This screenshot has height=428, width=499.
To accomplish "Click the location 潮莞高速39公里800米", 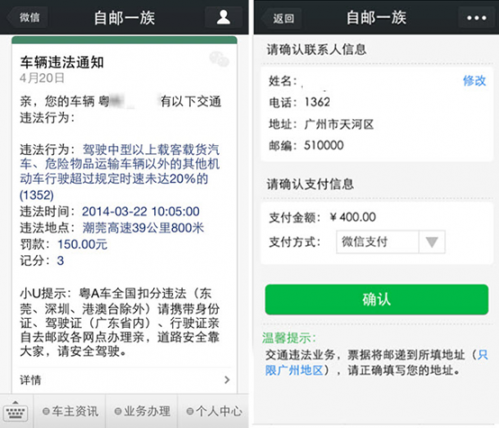I will 143,228.
